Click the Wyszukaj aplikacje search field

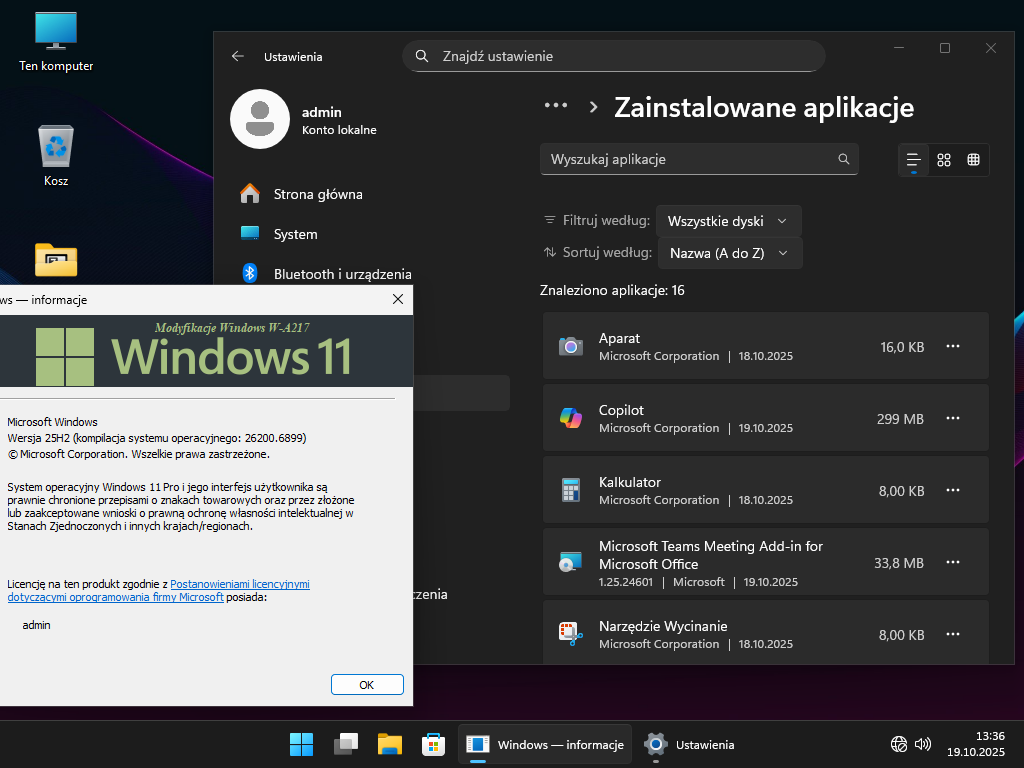(688, 159)
